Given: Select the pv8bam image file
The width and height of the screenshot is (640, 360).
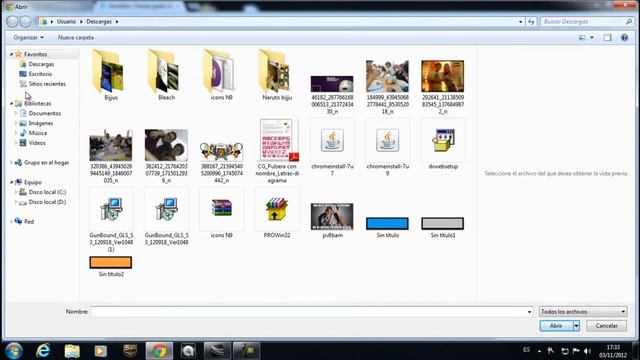Looking at the screenshot, I should point(332,220).
